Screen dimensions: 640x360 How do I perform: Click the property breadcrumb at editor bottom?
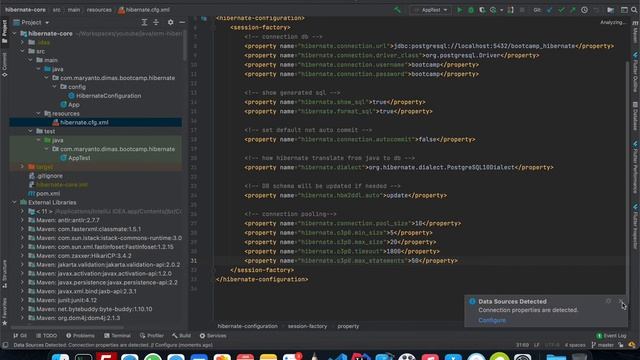click(x=348, y=326)
